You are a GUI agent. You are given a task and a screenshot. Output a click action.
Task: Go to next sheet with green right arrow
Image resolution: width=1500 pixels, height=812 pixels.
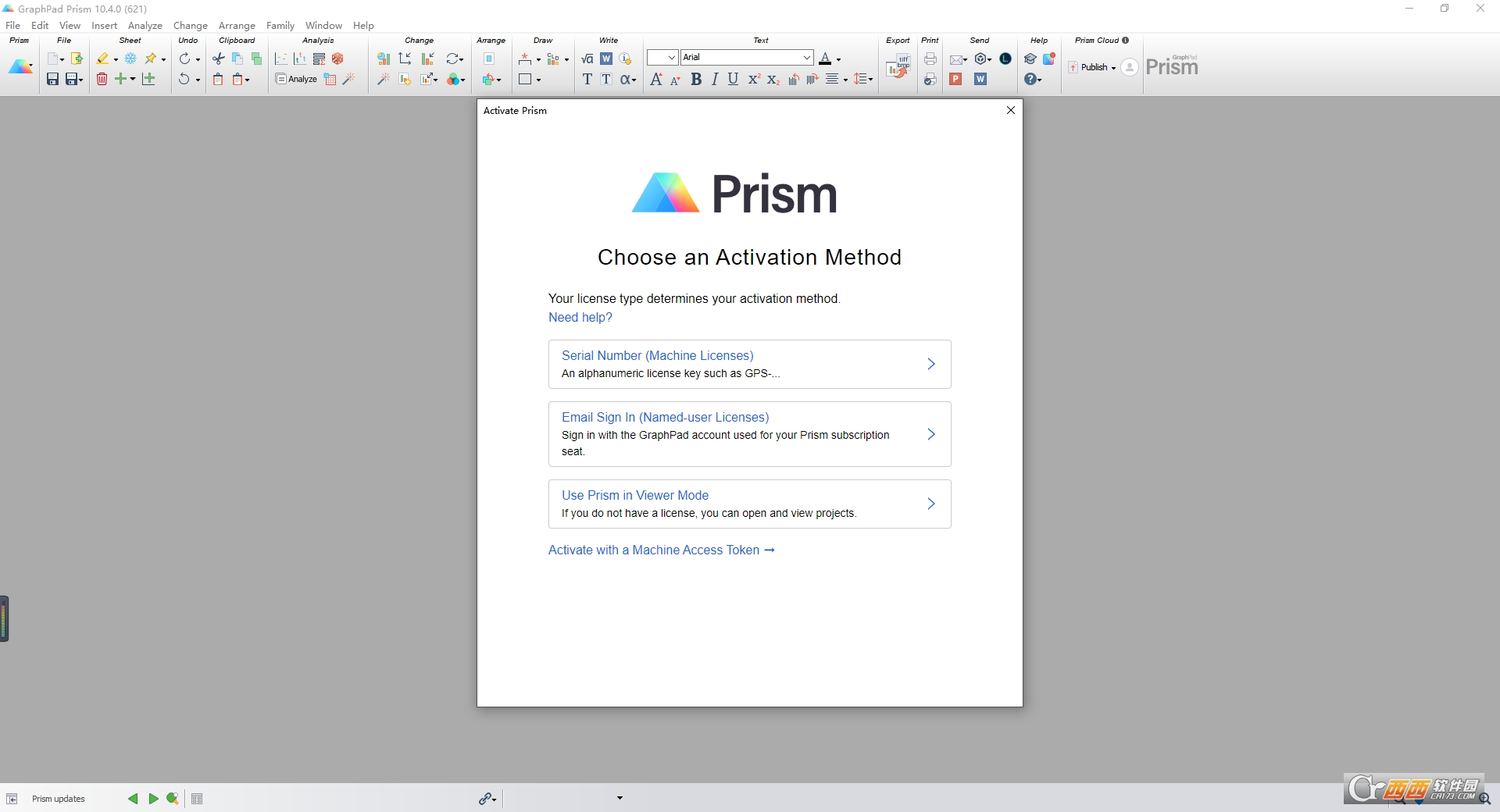click(x=153, y=799)
